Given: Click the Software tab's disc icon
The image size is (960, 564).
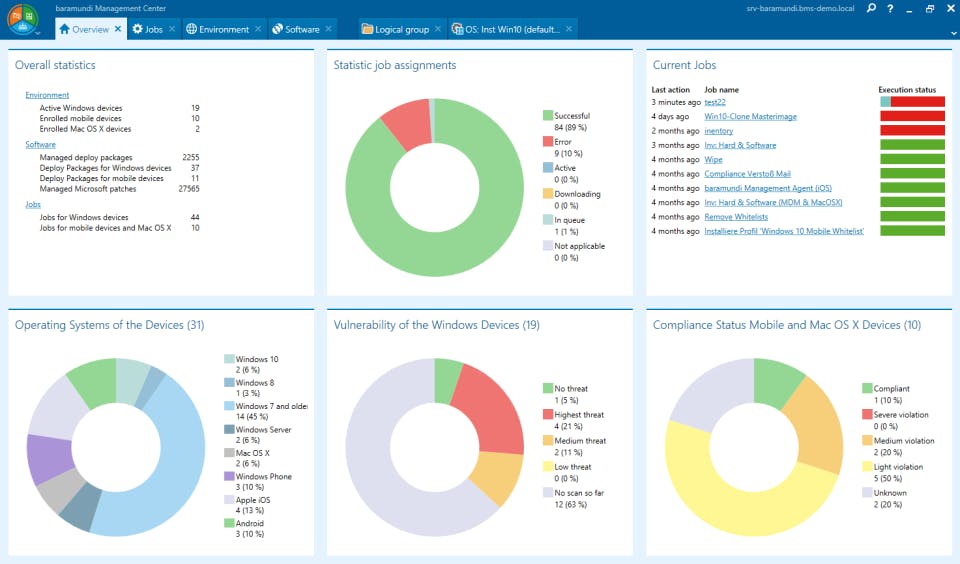Looking at the screenshot, I should pyautogui.click(x=278, y=29).
